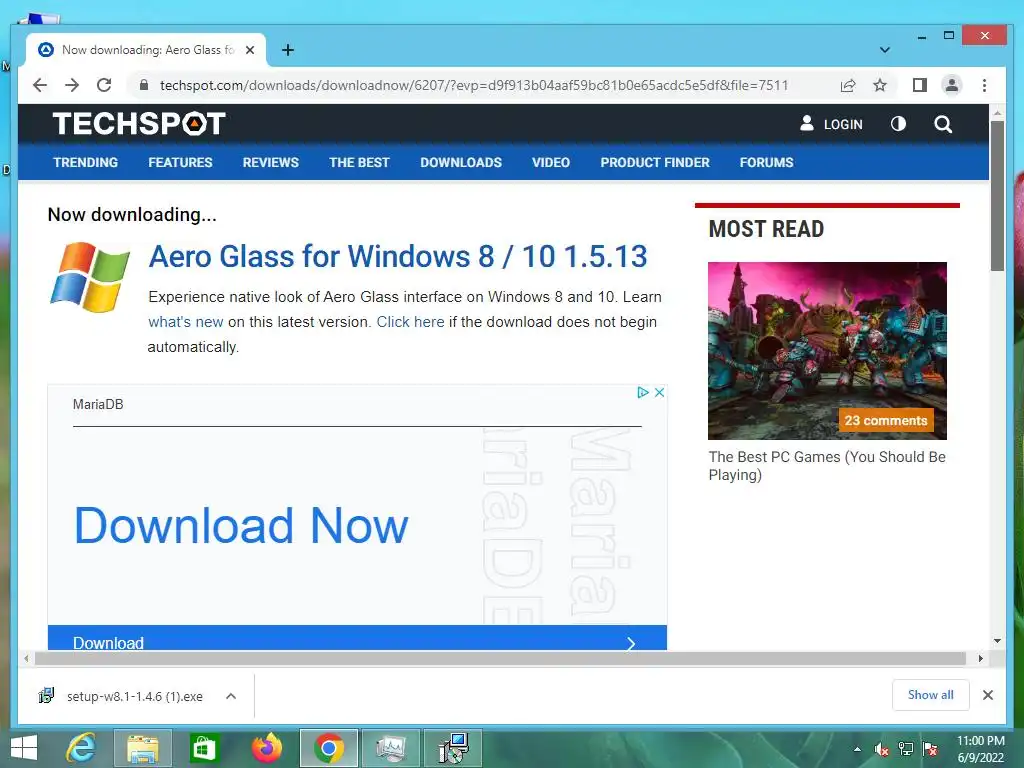Screen dimensions: 1024x768
Task: Launch Internet Explorer from taskbar
Action: coord(81,748)
